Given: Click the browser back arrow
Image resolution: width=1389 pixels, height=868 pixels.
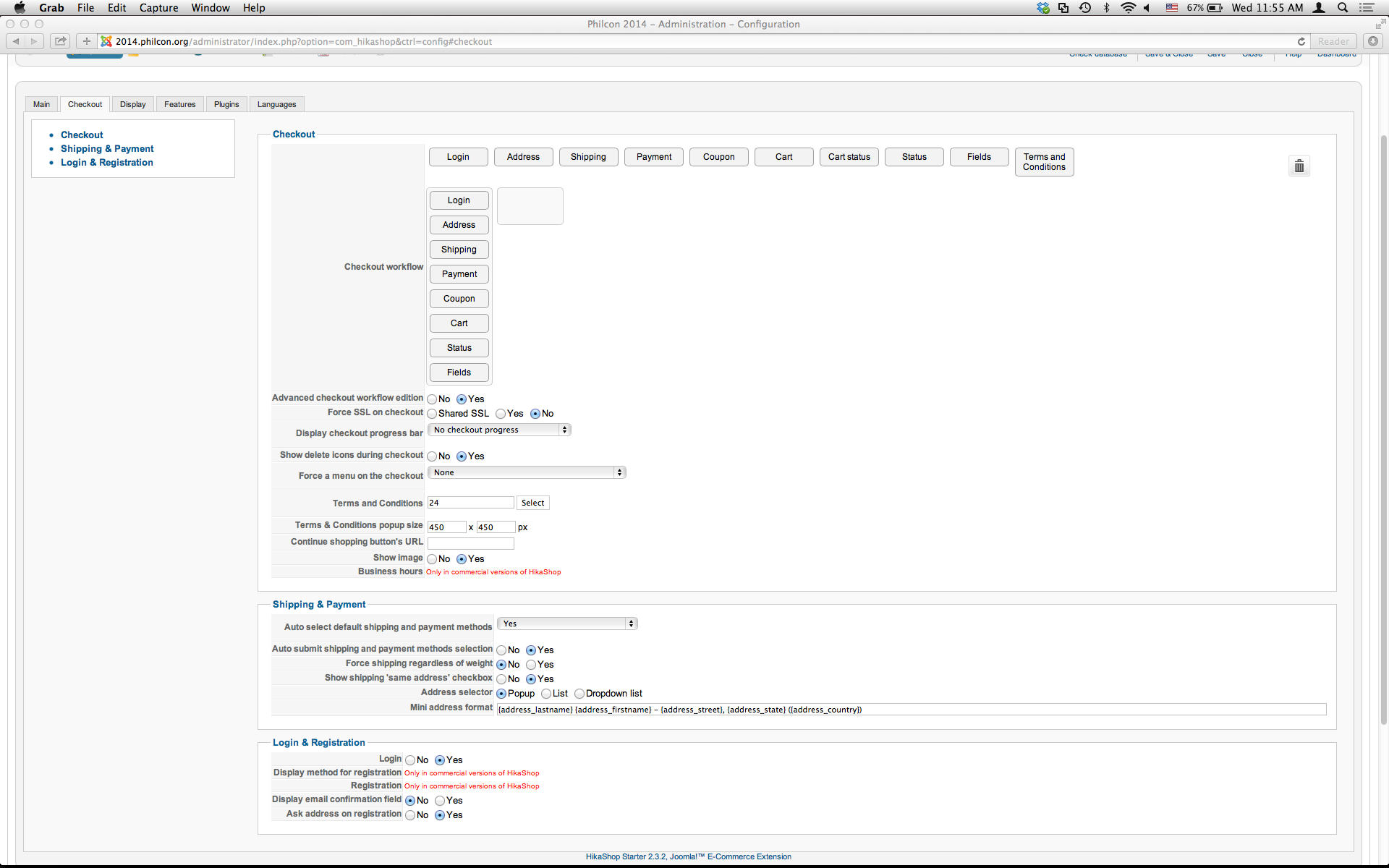Looking at the screenshot, I should tap(16, 41).
